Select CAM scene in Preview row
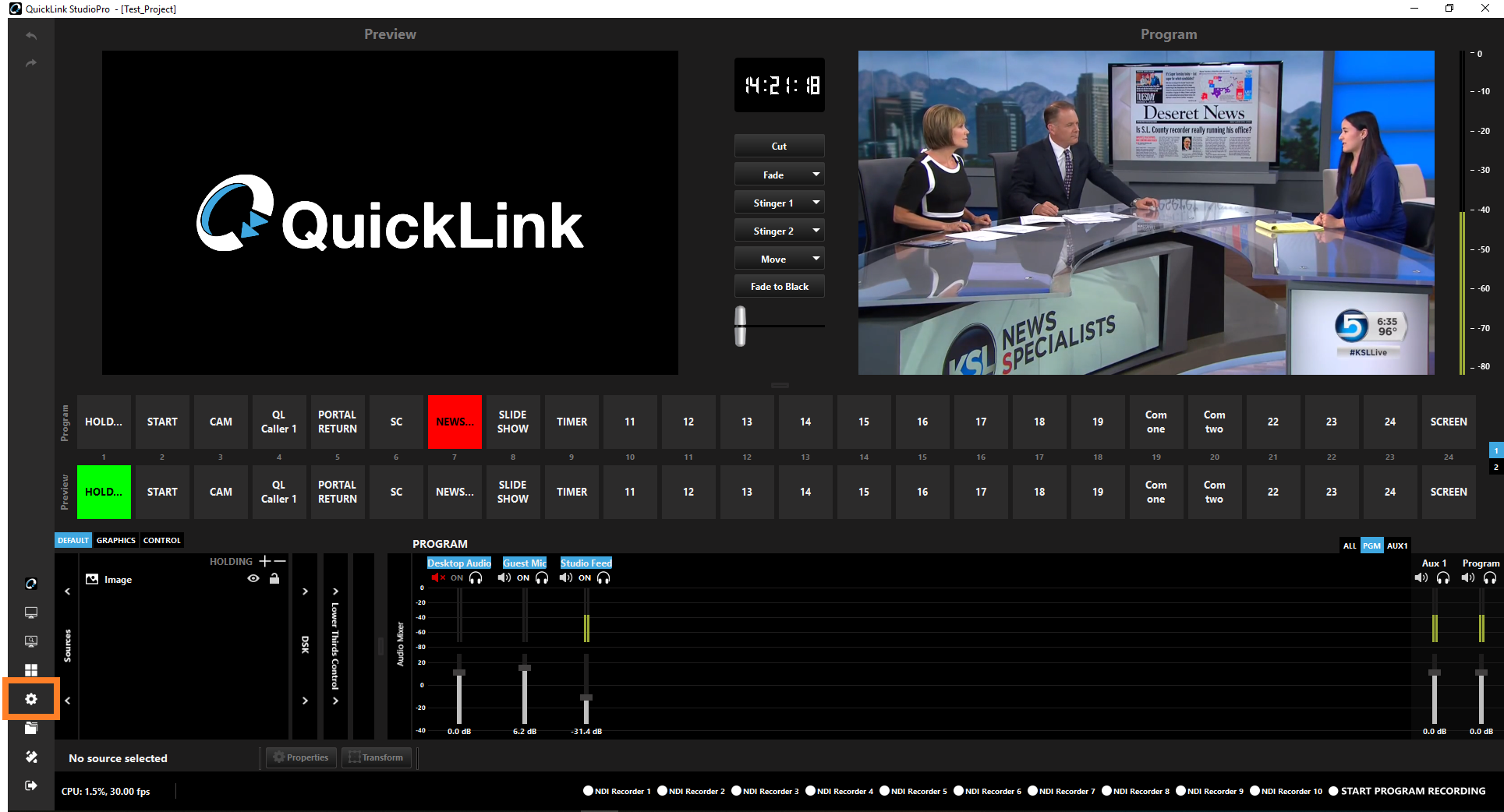 tap(221, 492)
